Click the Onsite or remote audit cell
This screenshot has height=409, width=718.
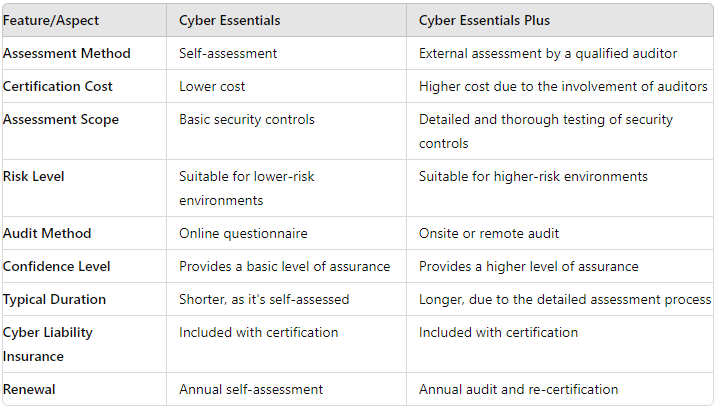pyautogui.click(x=488, y=233)
